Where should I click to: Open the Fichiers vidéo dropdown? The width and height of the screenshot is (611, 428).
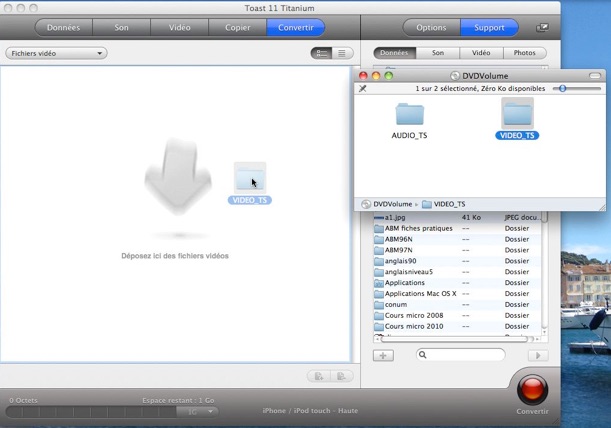(x=57, y=53)
